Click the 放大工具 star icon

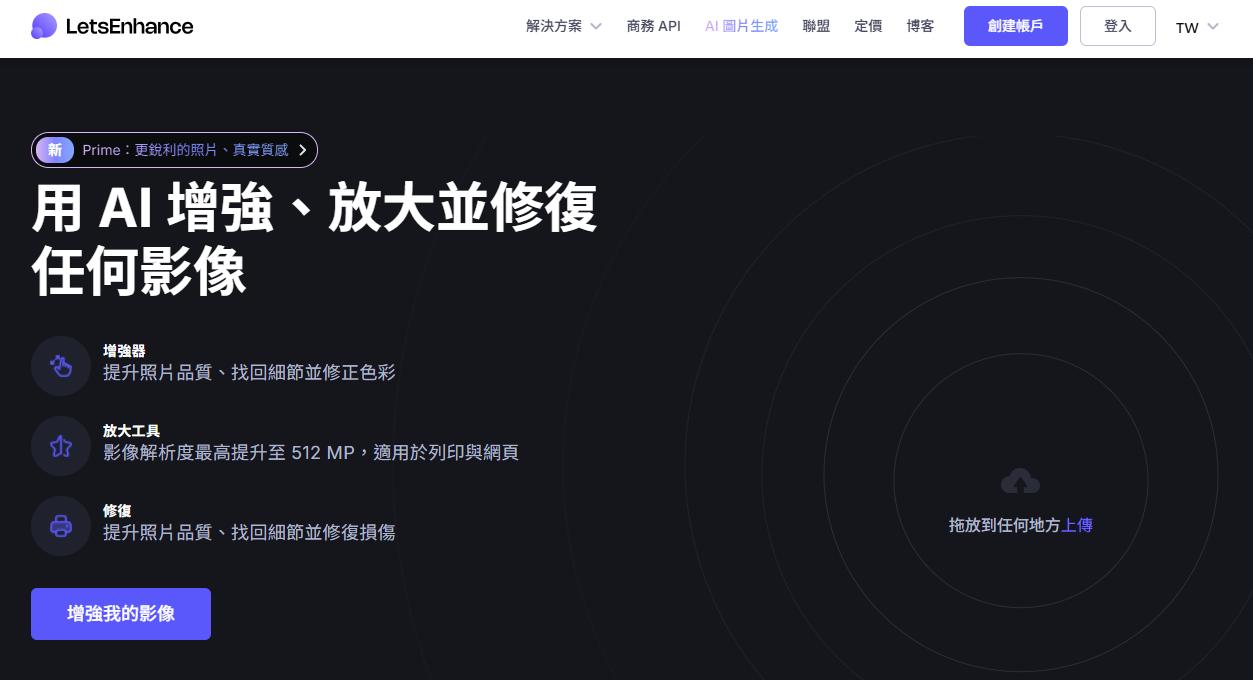click(x=61, y=446)
